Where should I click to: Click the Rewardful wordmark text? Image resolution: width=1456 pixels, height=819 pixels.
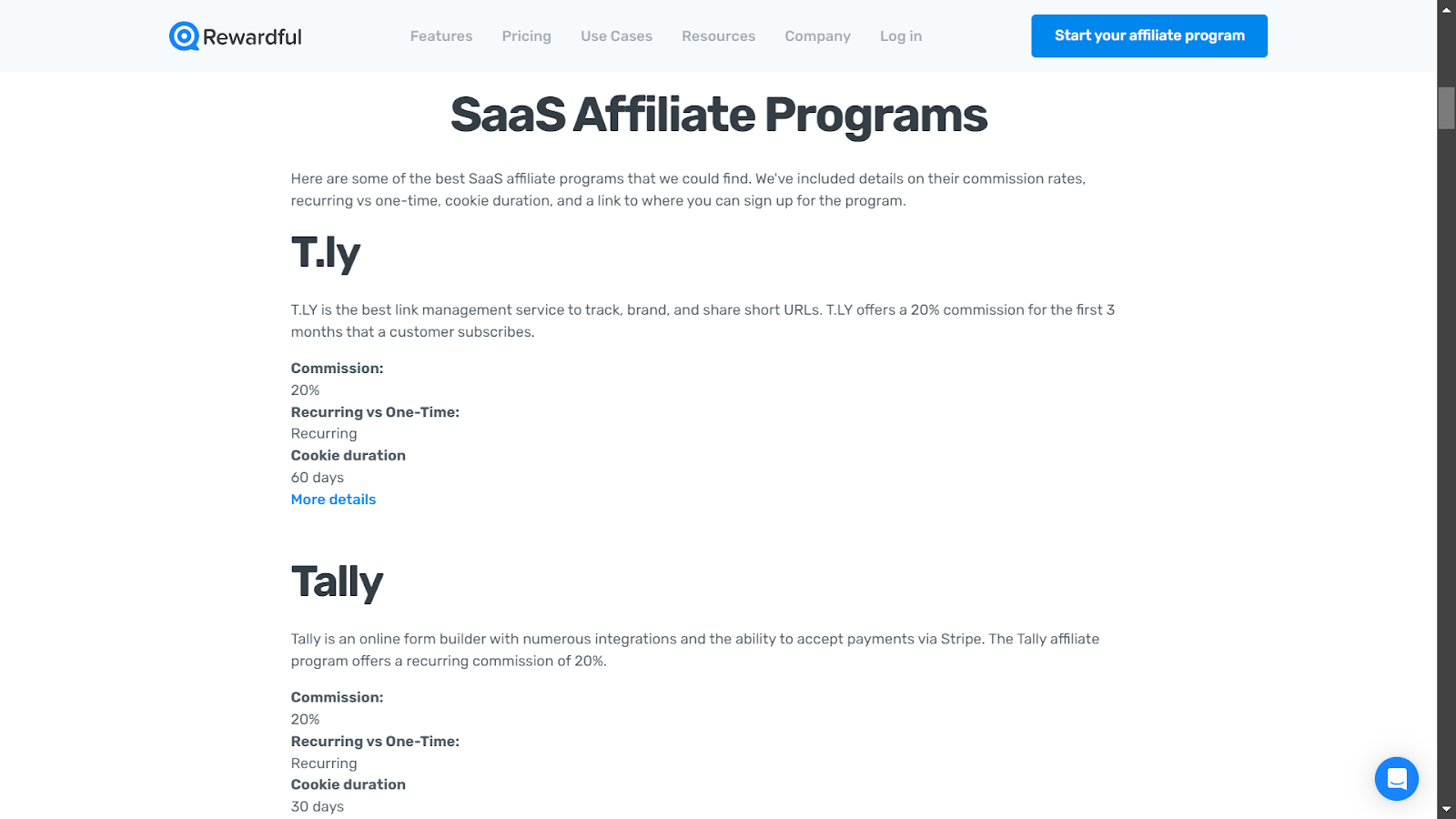252,37
